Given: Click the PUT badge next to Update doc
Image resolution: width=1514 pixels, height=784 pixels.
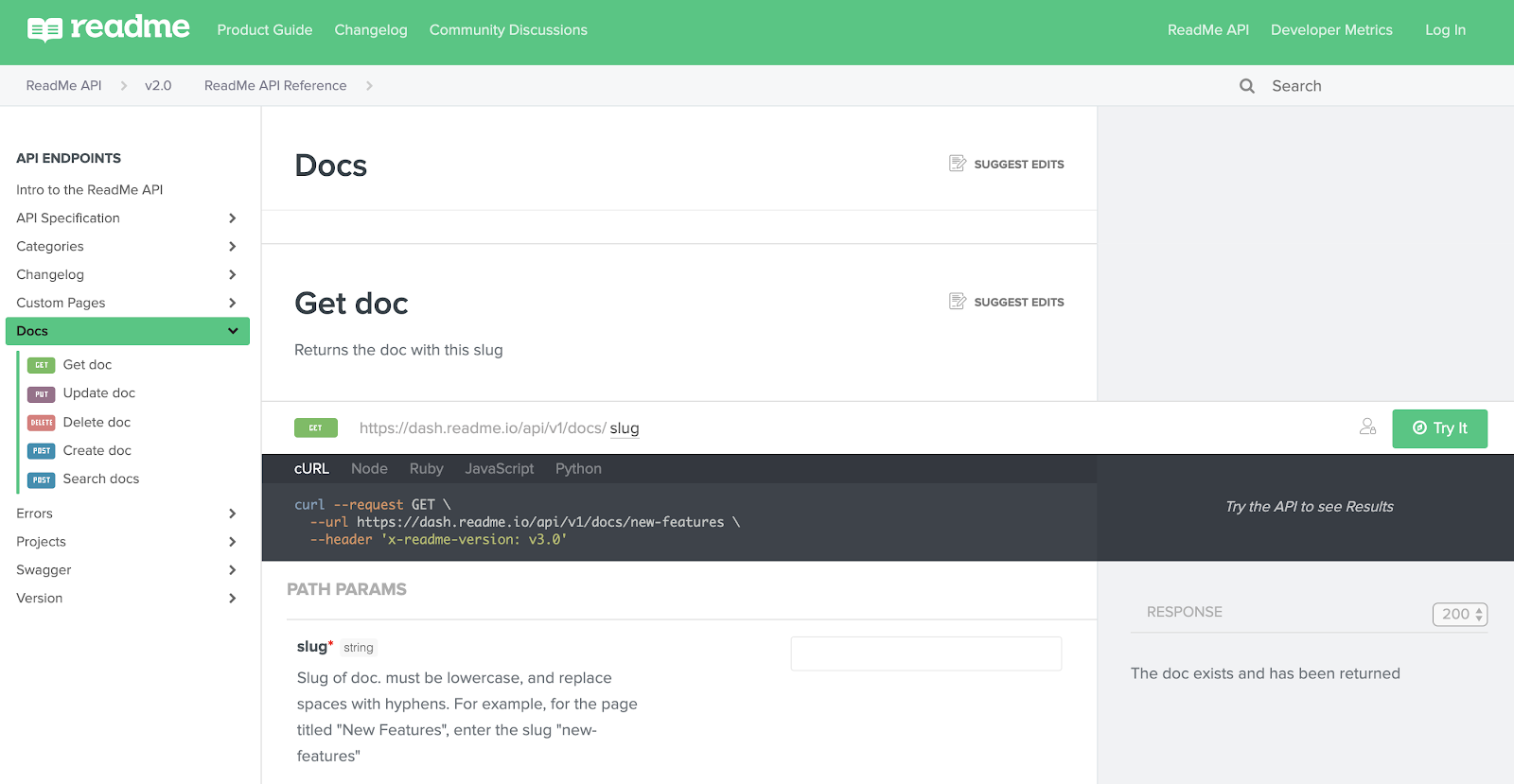Looking at the screenshot, I should click(41, 393).
